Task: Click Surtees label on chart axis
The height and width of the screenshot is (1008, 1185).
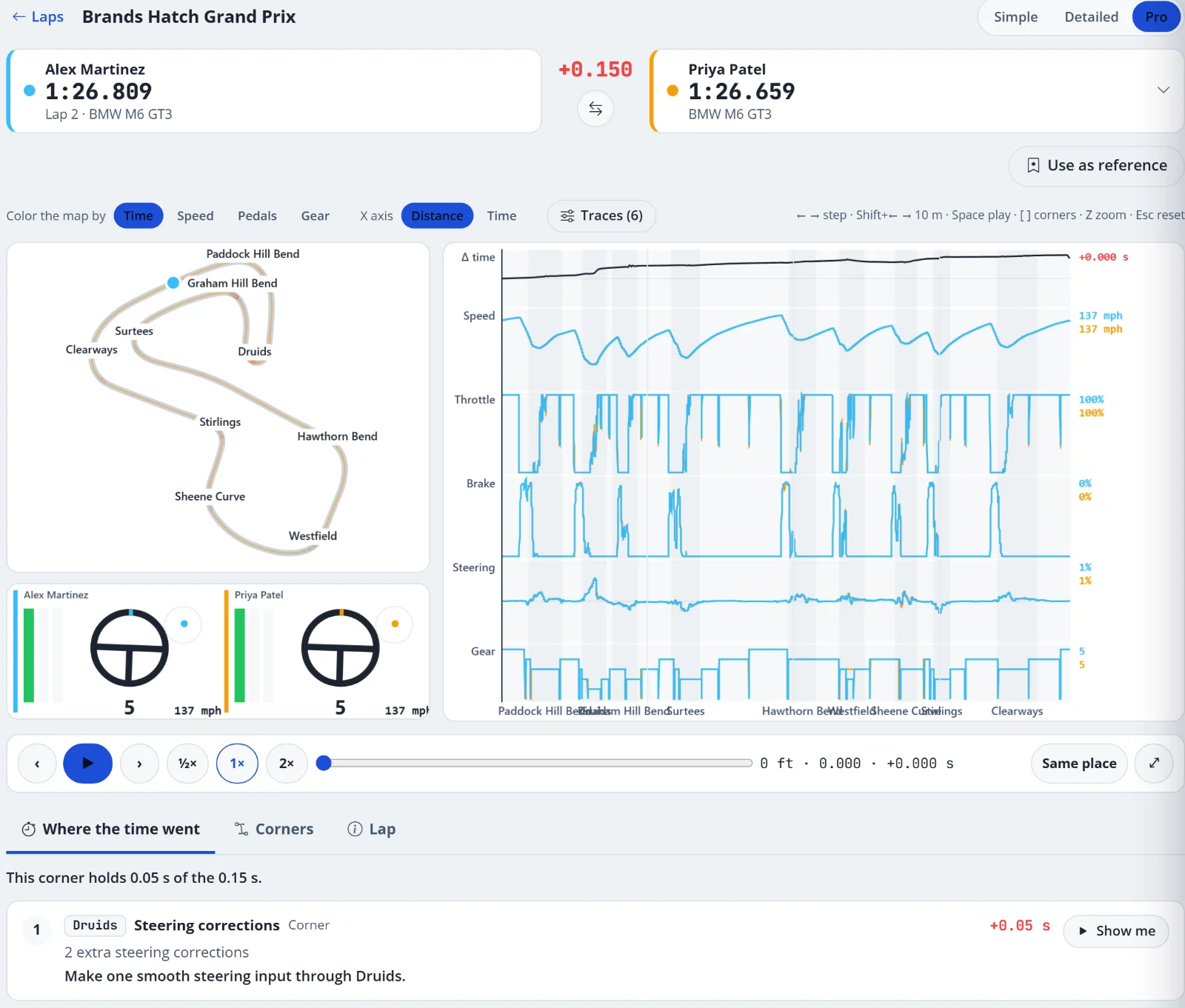Action: tap(685, 711)
